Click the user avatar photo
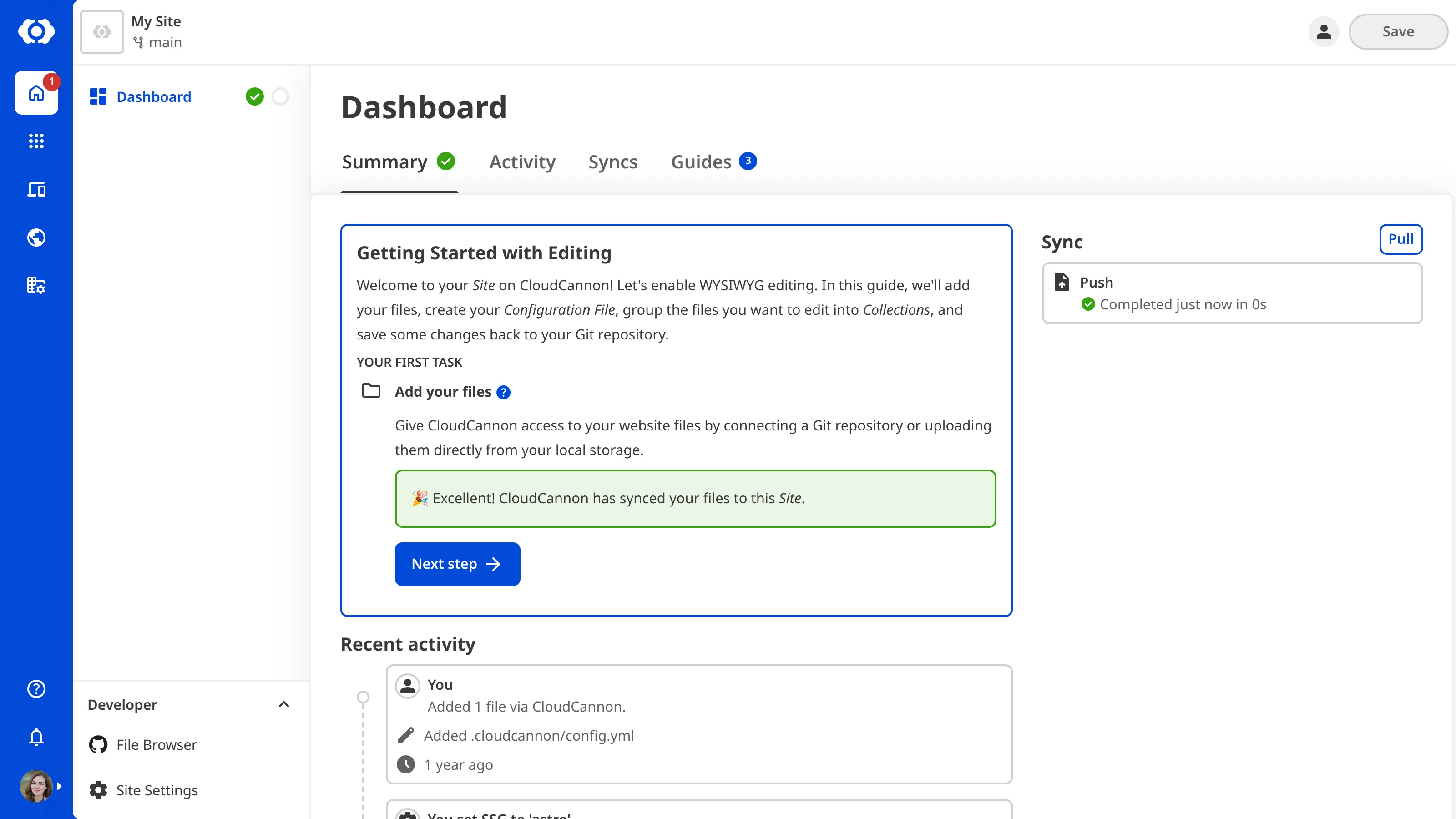1456x819 pixels. 36,786
